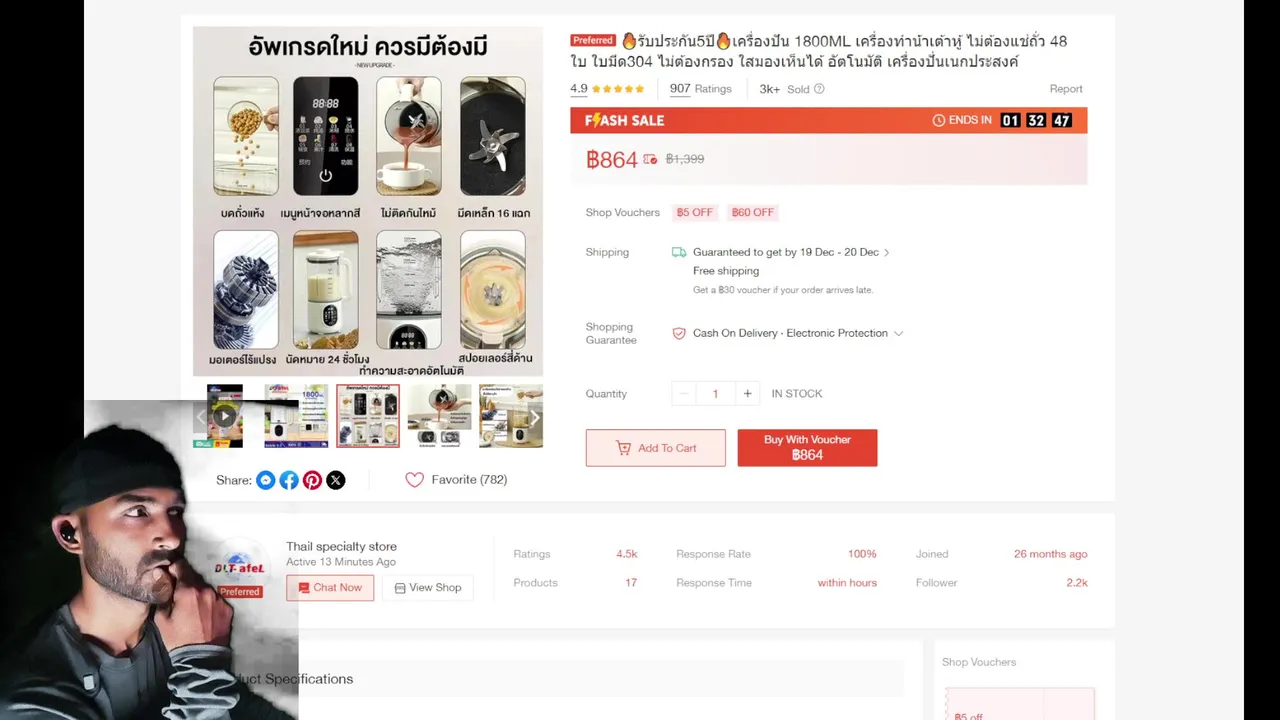
Task: Play the product video thumbnail
Action: click(224, 416)
